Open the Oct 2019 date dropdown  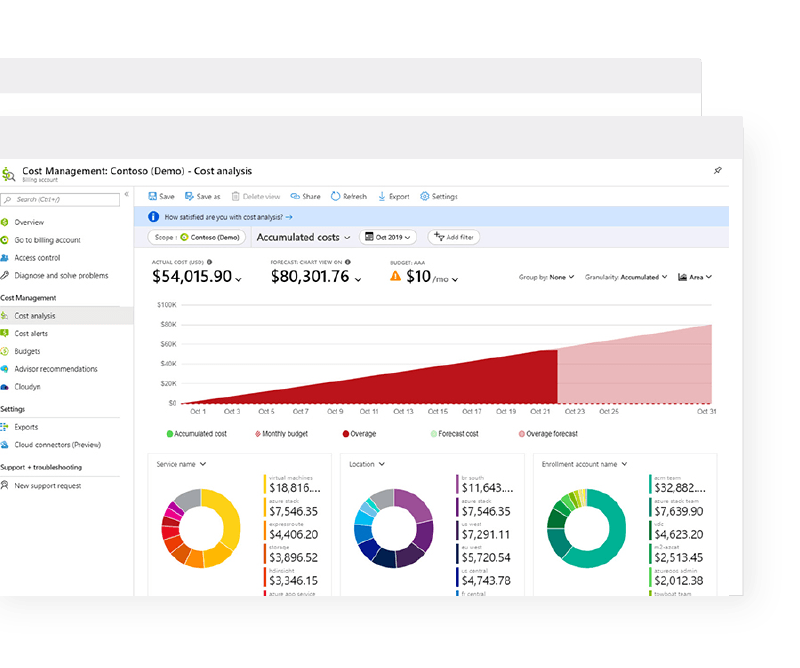point(388,237)
